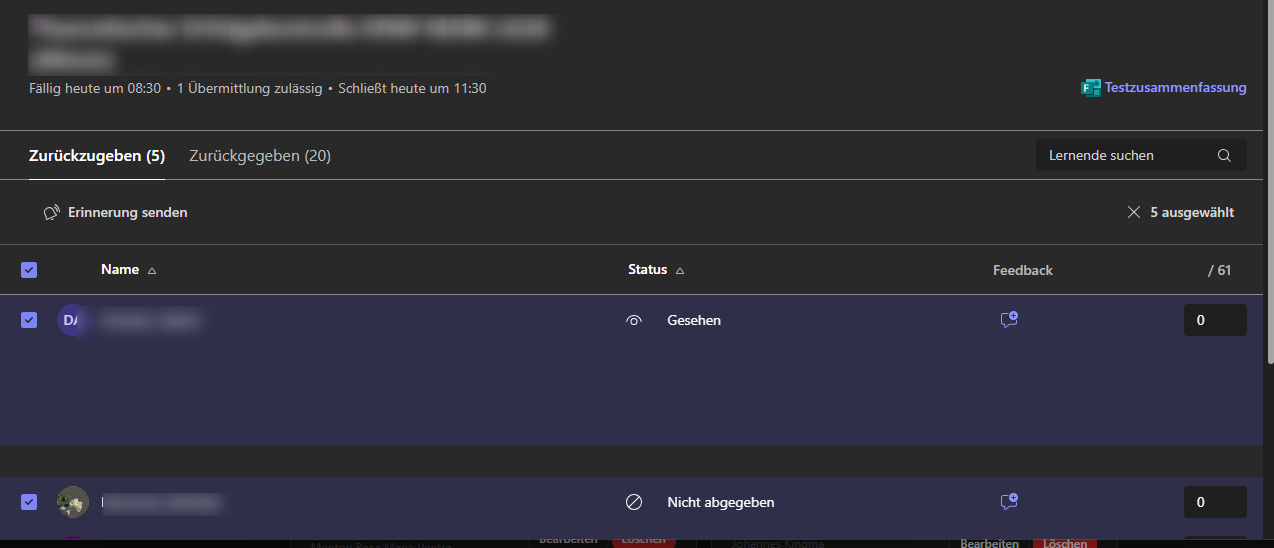Click the points field of the first student
1274x548 pixels.
pyautogui.click(x=1215, y=320)
